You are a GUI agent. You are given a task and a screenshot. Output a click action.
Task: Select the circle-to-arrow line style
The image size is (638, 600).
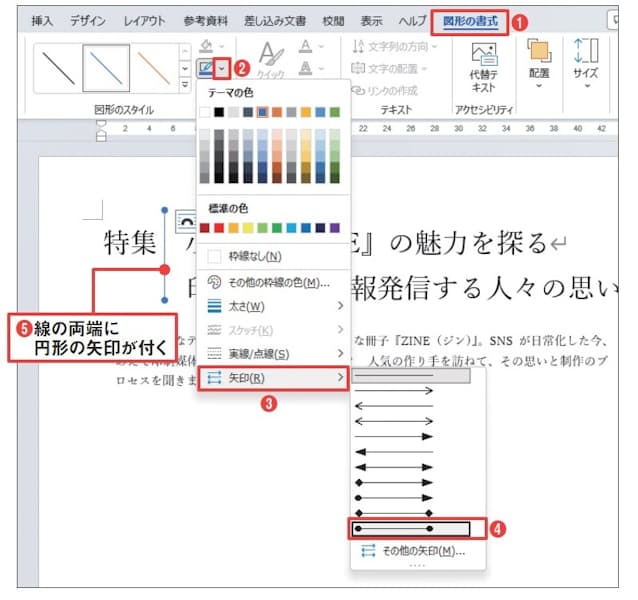point(394,498)
